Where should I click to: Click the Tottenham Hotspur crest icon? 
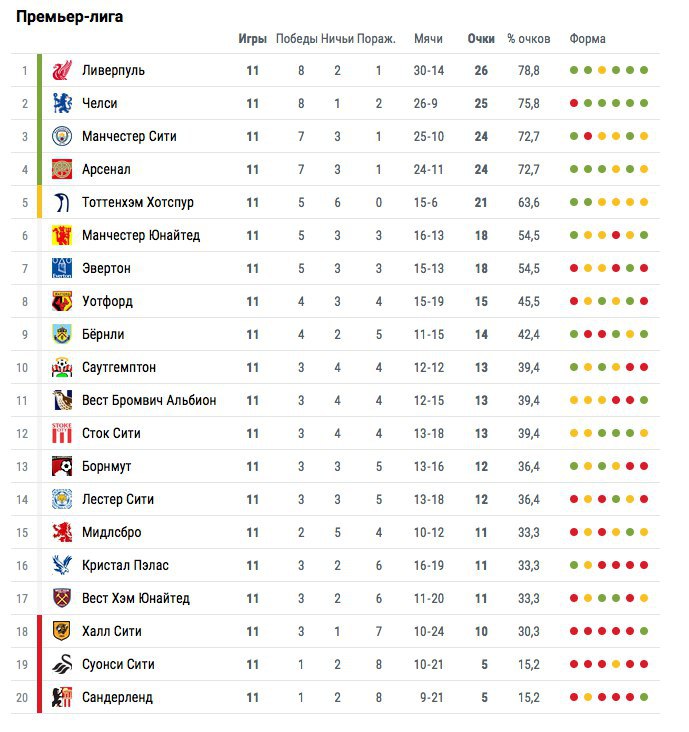(x=62, y=202)
